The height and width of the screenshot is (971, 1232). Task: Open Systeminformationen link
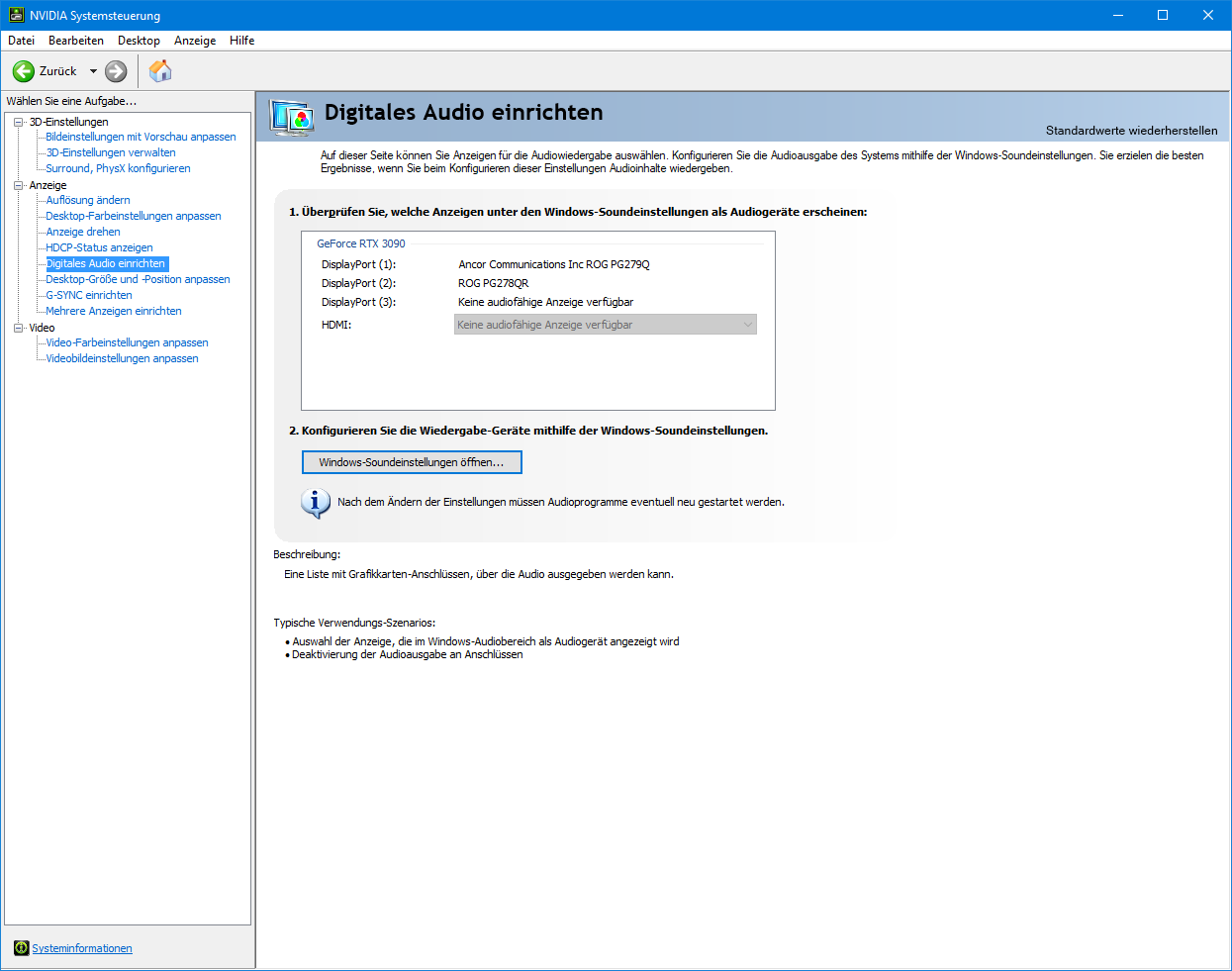click(x=82, y=948)
